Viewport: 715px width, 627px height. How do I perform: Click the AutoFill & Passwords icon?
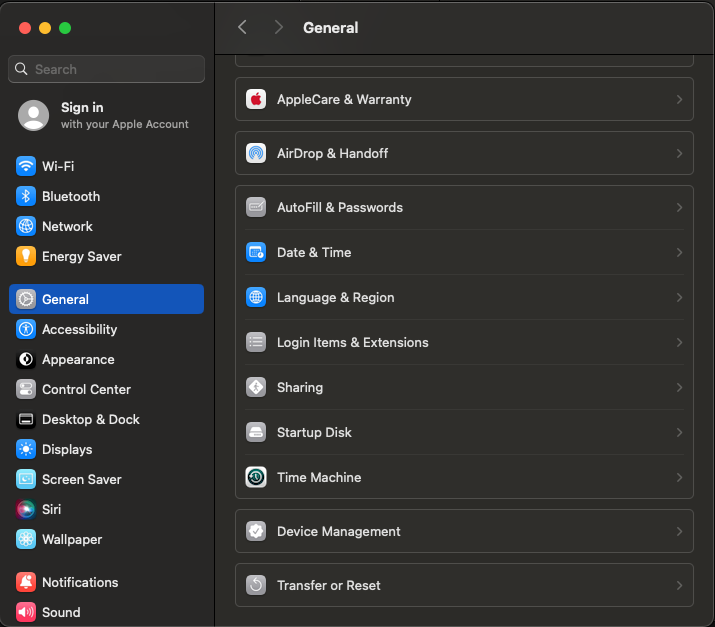[256, 207]
